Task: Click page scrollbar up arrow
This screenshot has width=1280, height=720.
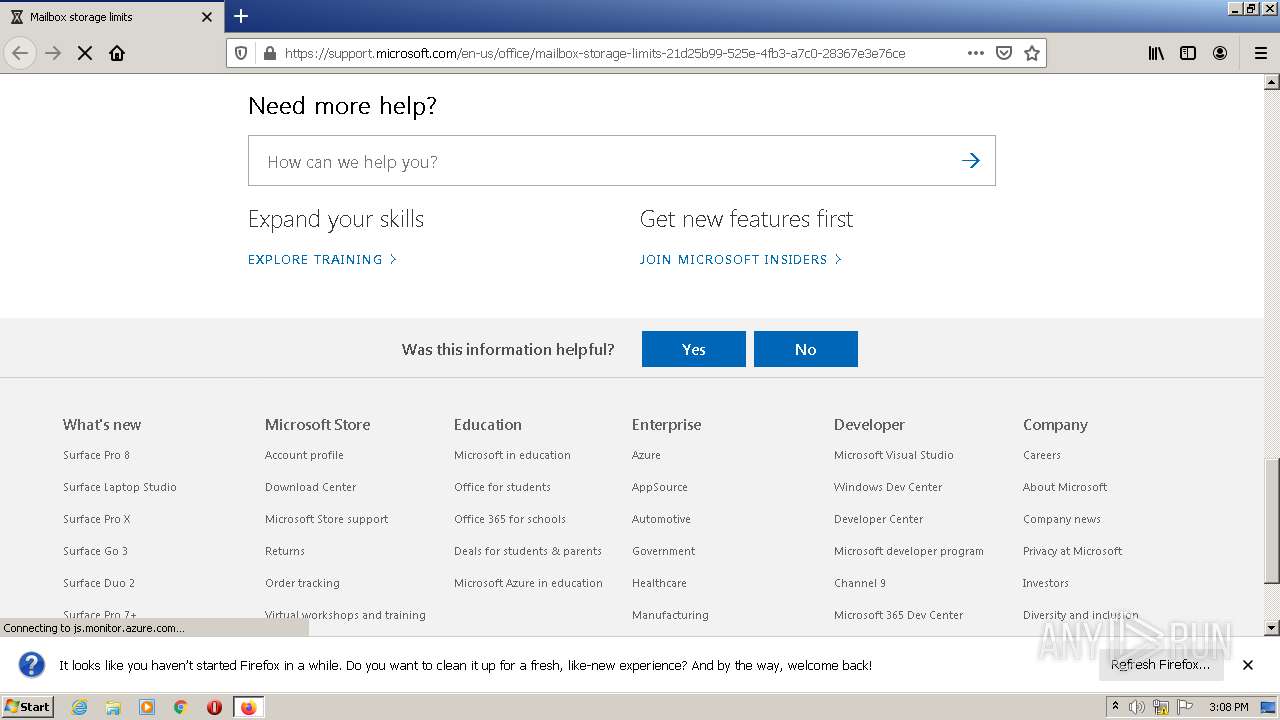Action: click(1272, 82)
